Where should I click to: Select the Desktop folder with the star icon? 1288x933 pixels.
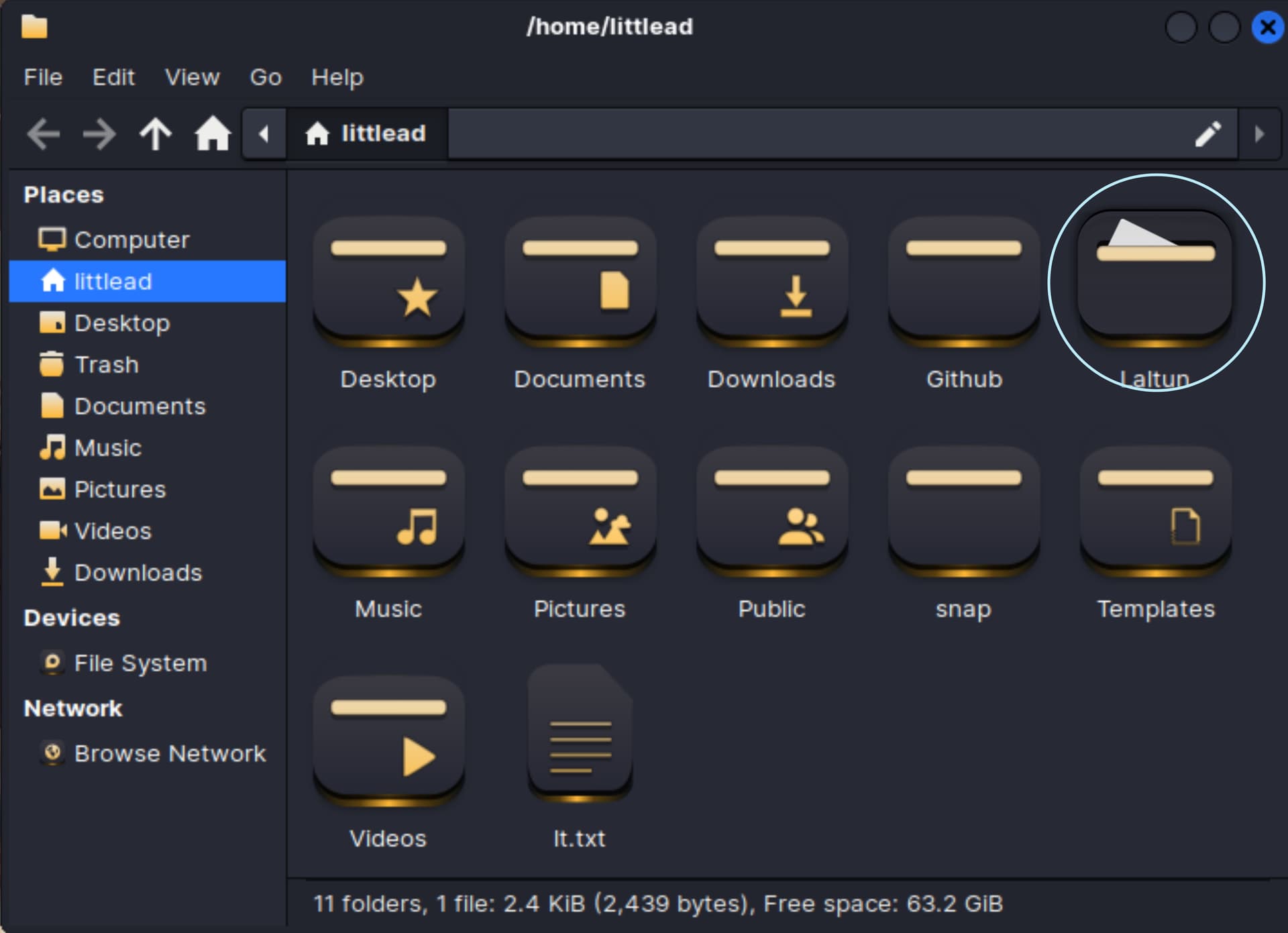(x=388, y=282)
